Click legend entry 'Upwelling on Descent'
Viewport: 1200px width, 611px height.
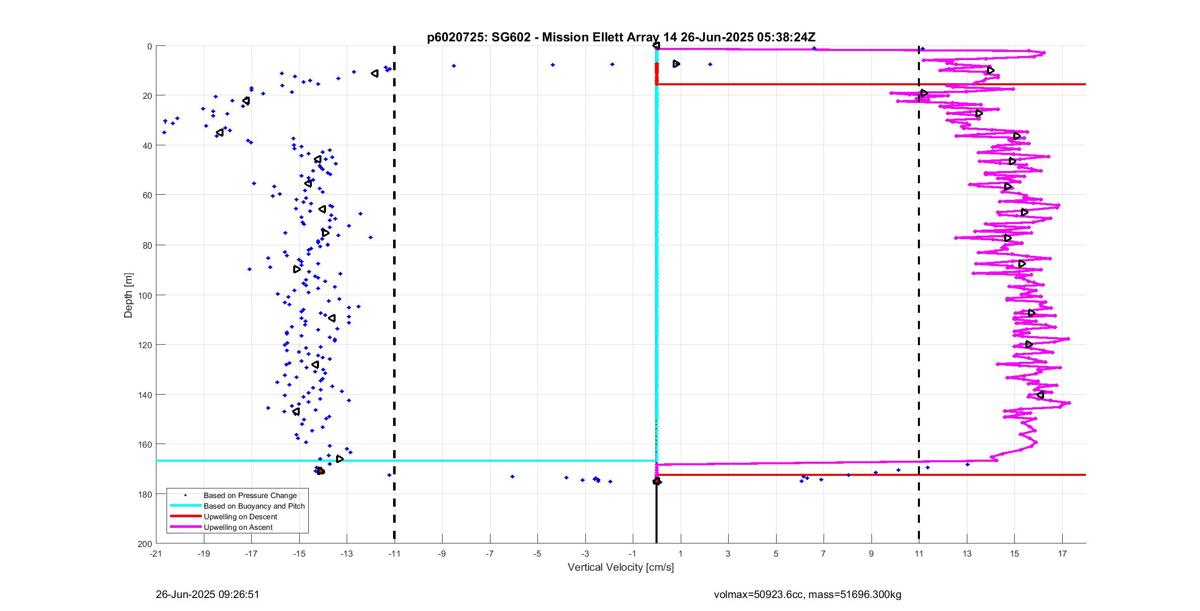pos(238,517)
